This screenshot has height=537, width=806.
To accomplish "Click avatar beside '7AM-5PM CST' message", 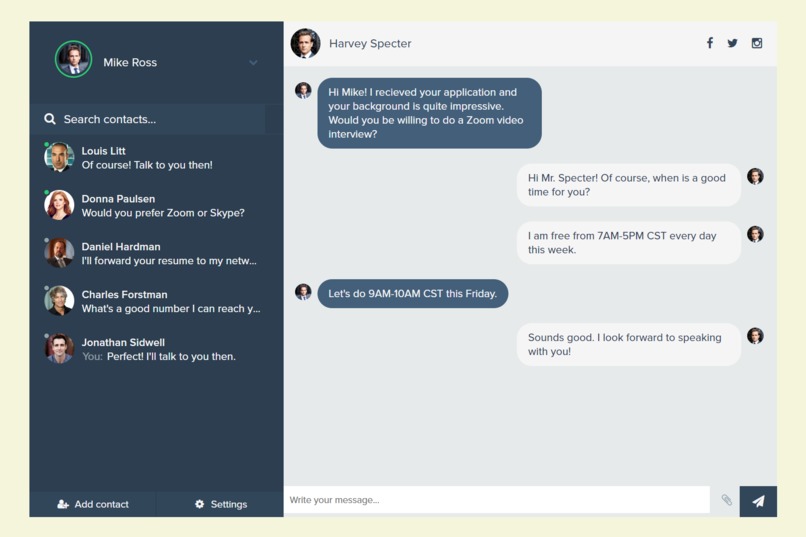I will pyautogui.click(x=755, y=234).
